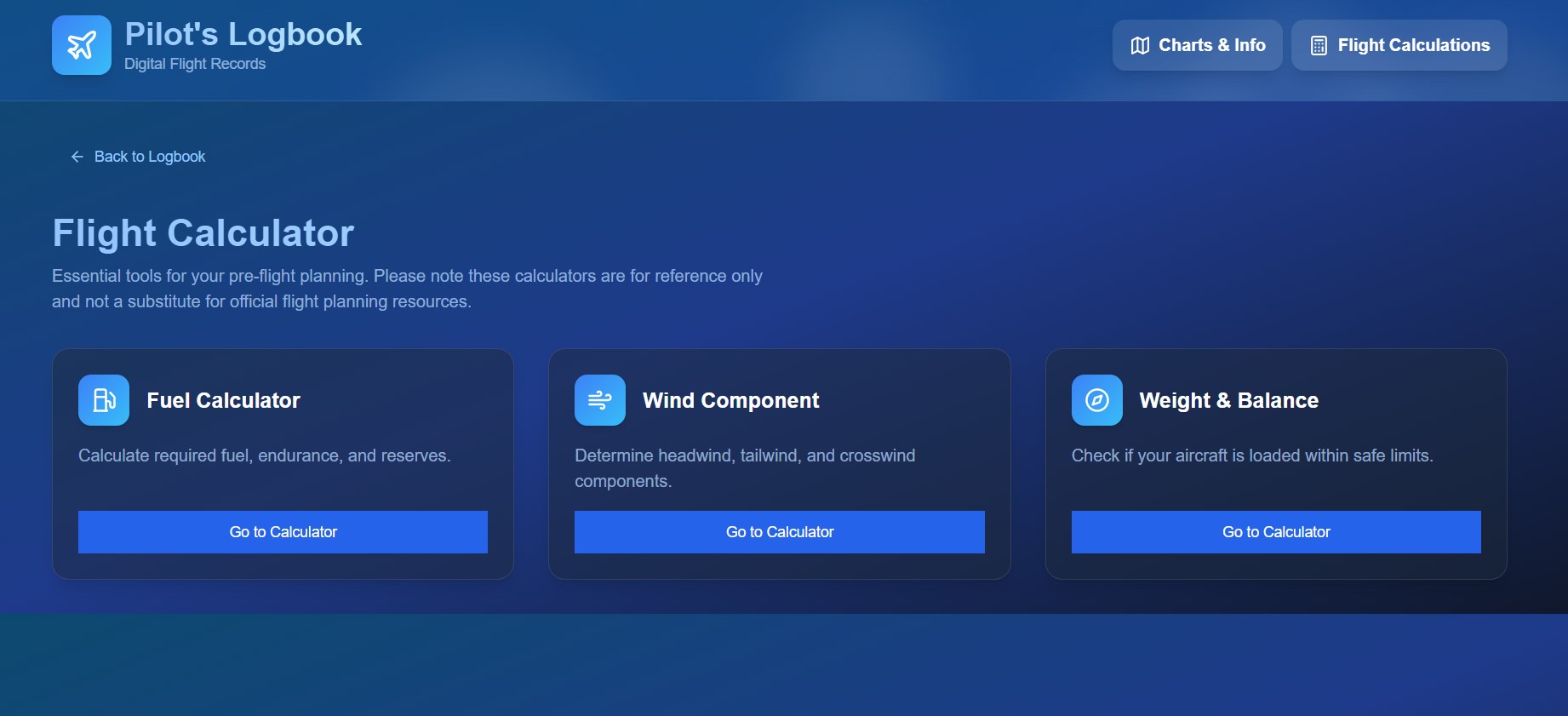Viewport: 1568px width, 716px height.
Task: Click the Digital Flight Records subtitle
Action: tap(195, 64)
